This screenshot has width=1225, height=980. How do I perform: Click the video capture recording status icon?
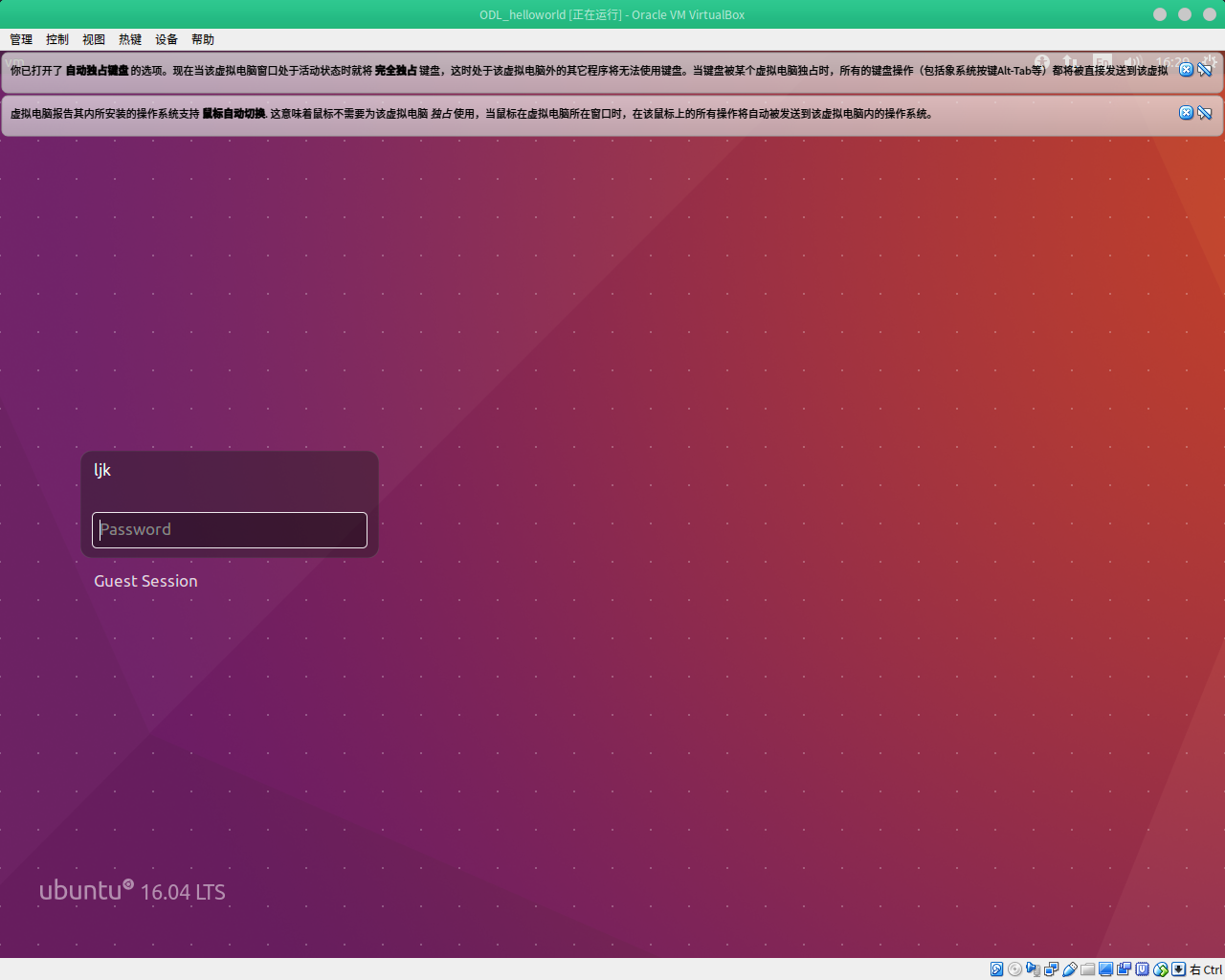click(1124, 969)
